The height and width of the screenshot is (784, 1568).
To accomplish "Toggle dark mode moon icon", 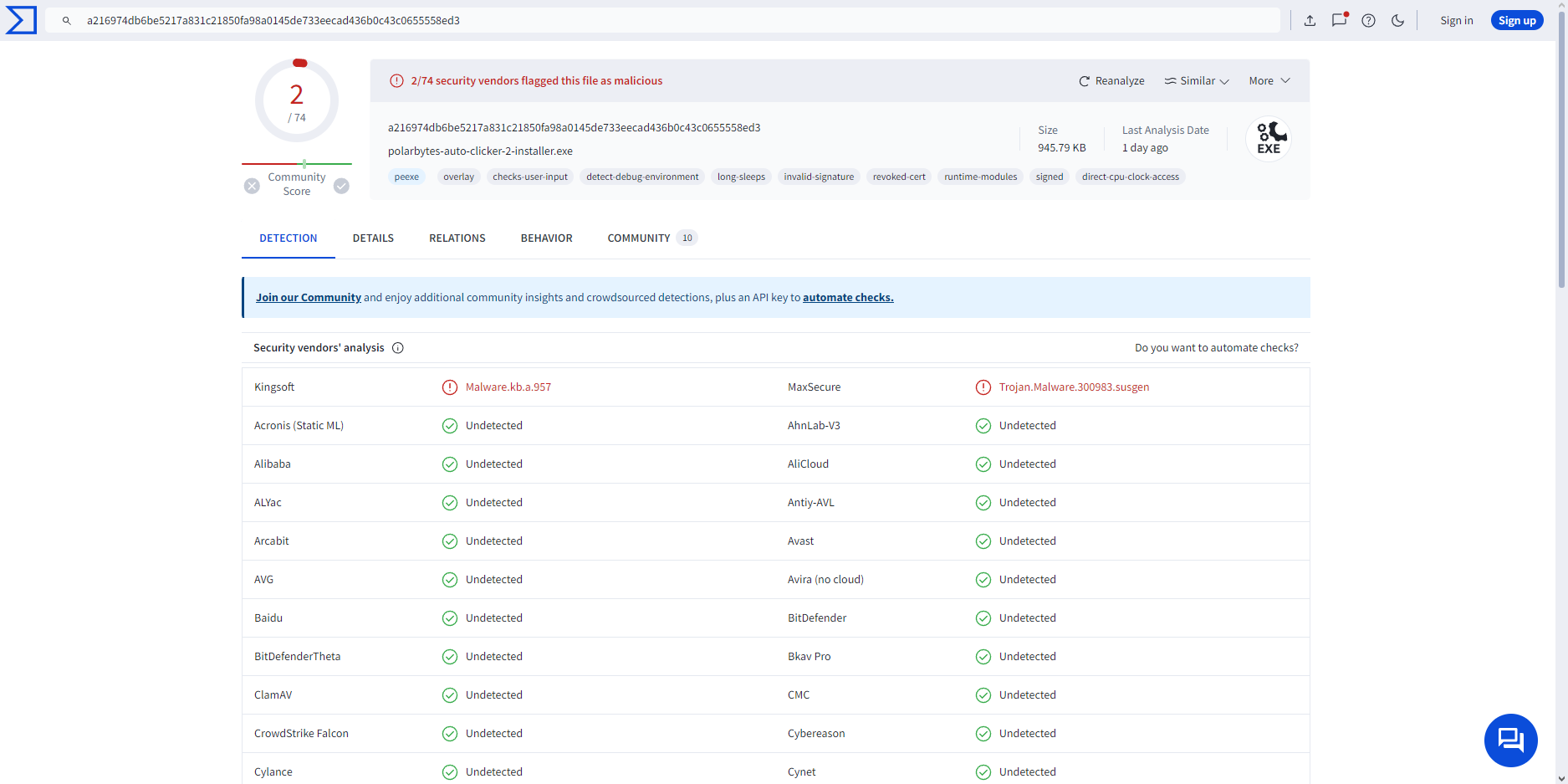I will click(1397, 21).
